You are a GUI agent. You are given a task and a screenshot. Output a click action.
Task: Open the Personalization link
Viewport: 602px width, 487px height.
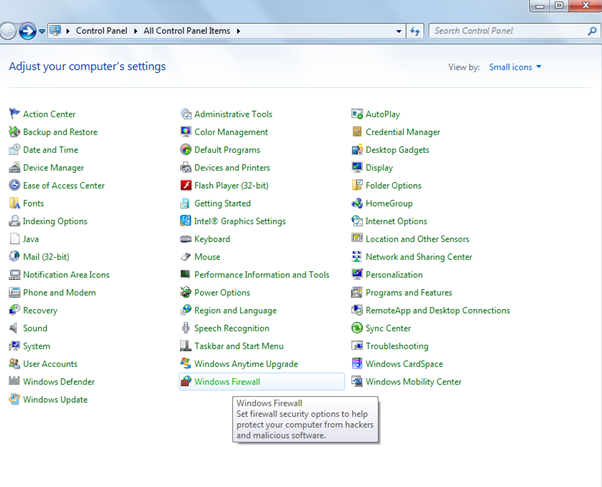[394, 275]
